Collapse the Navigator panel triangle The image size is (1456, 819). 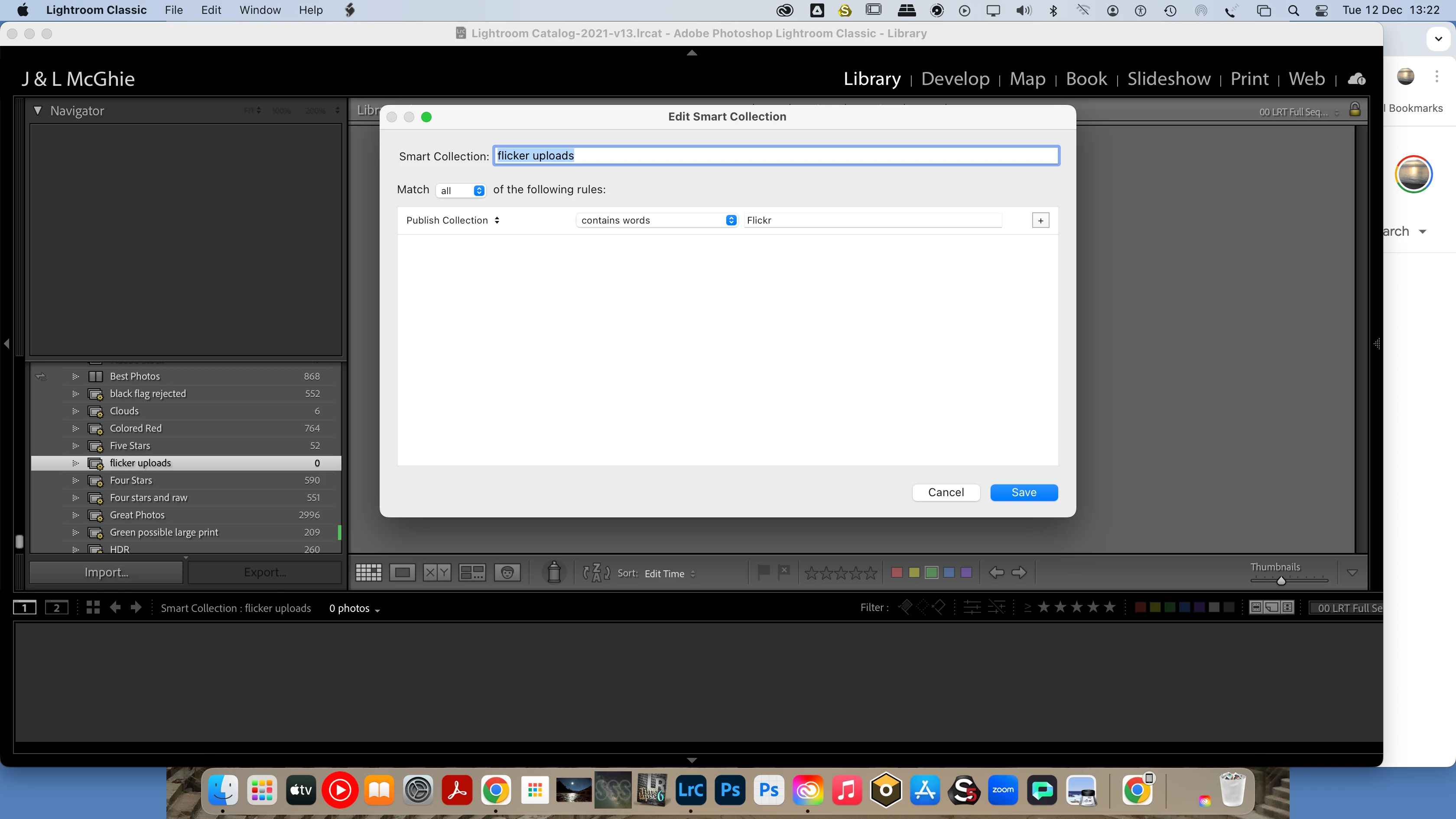[37, 111]
